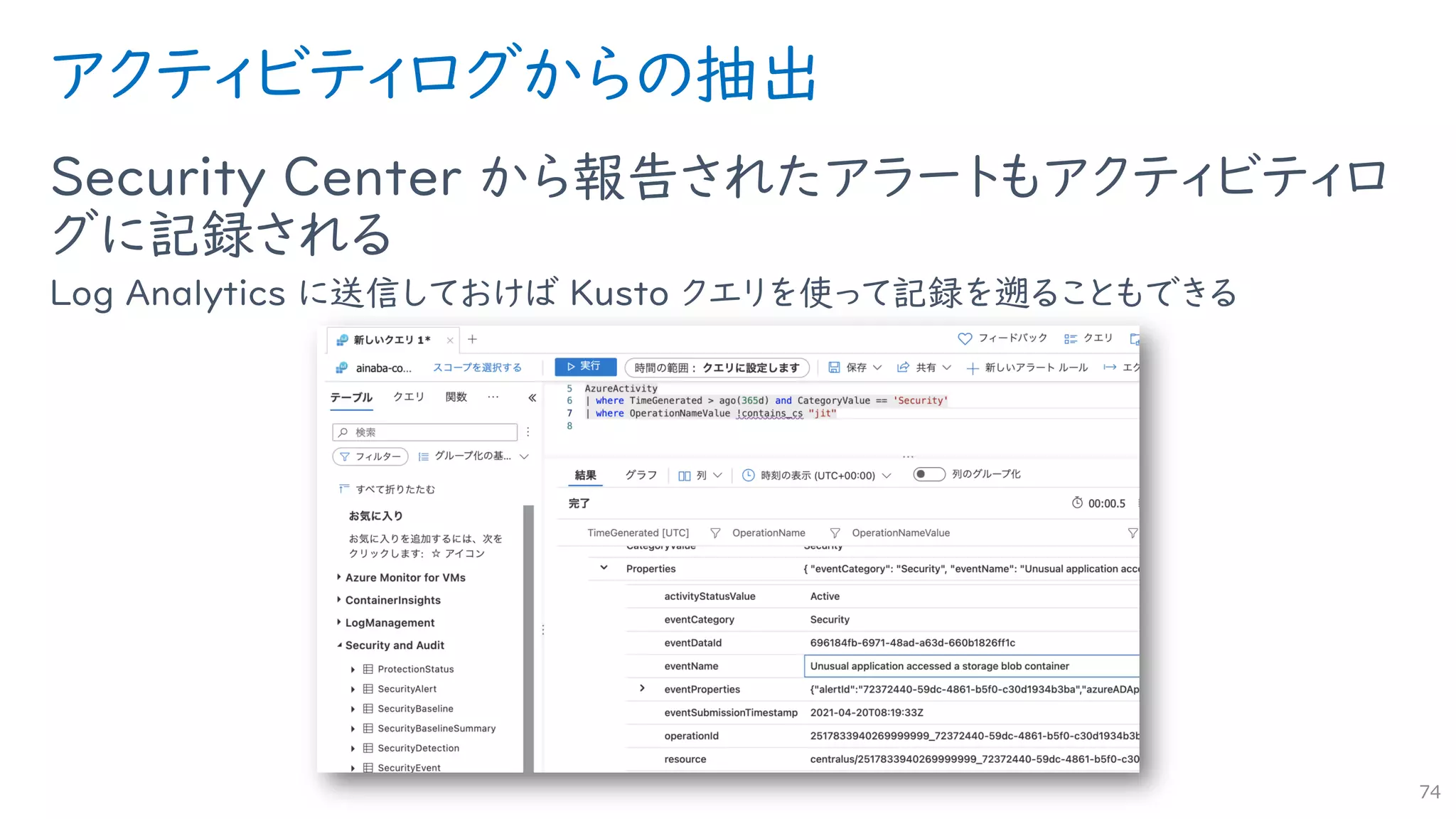Image resolution: width=1456 pixels, height=819 pixels.
Task: Open the 列 columns dropdown
Action: pyautogui.click(x=700, y=475)
